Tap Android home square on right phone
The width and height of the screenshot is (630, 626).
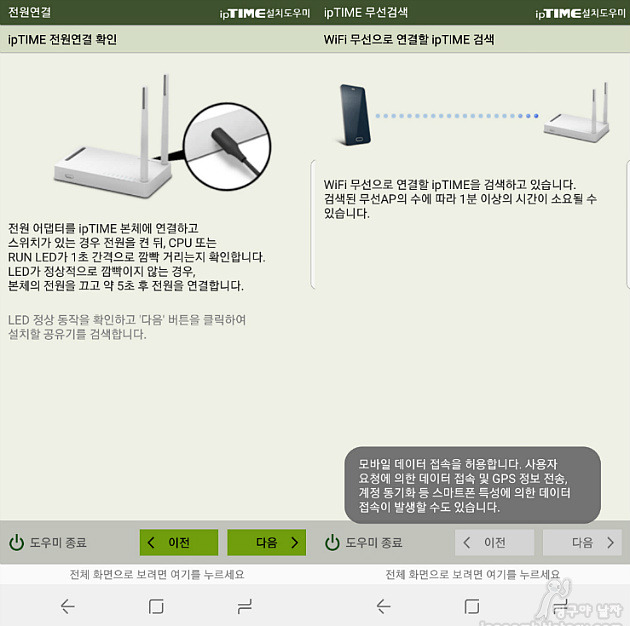(472, 606)
